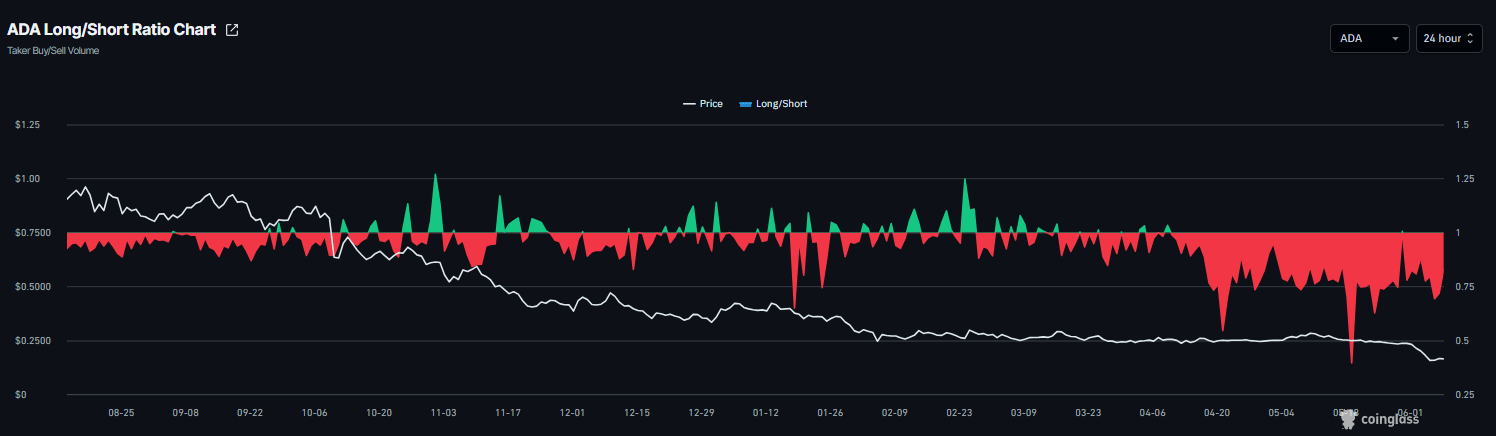Select the 02-23 date on the x-axis
Image resolution: width=1496 pixels, height=436 pixels.
[959, 412]
